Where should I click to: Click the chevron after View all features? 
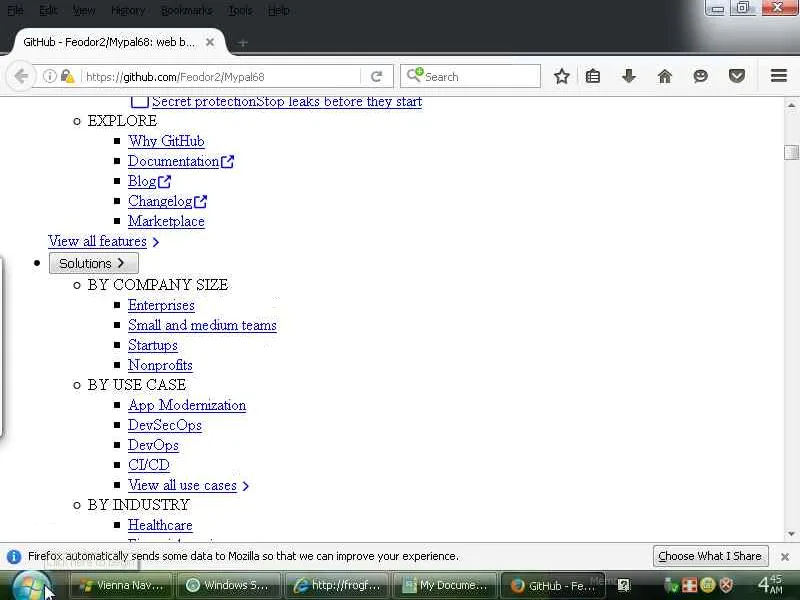(156, 242)
